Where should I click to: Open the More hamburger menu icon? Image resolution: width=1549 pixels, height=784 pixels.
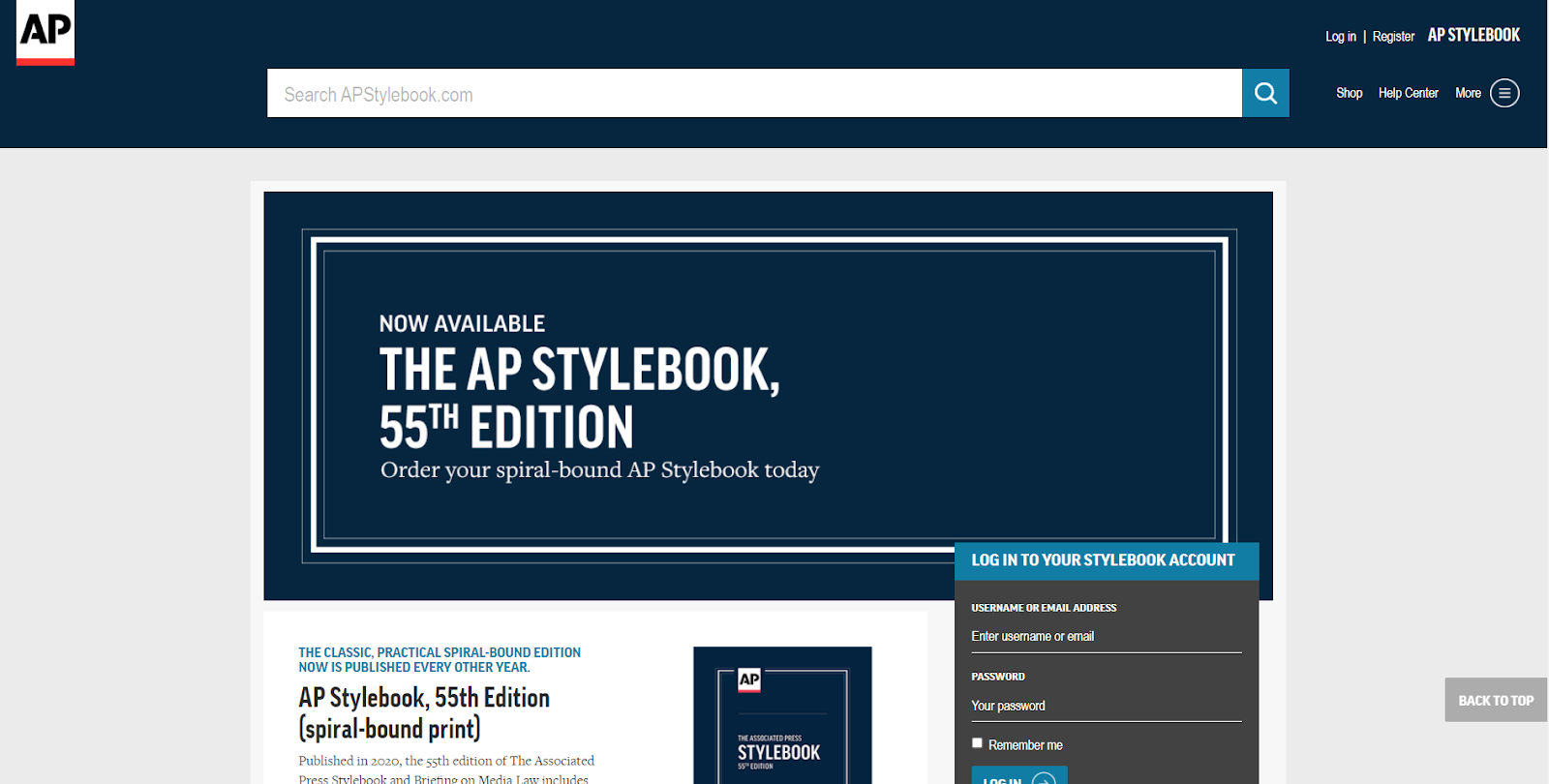click(1504, 93)
